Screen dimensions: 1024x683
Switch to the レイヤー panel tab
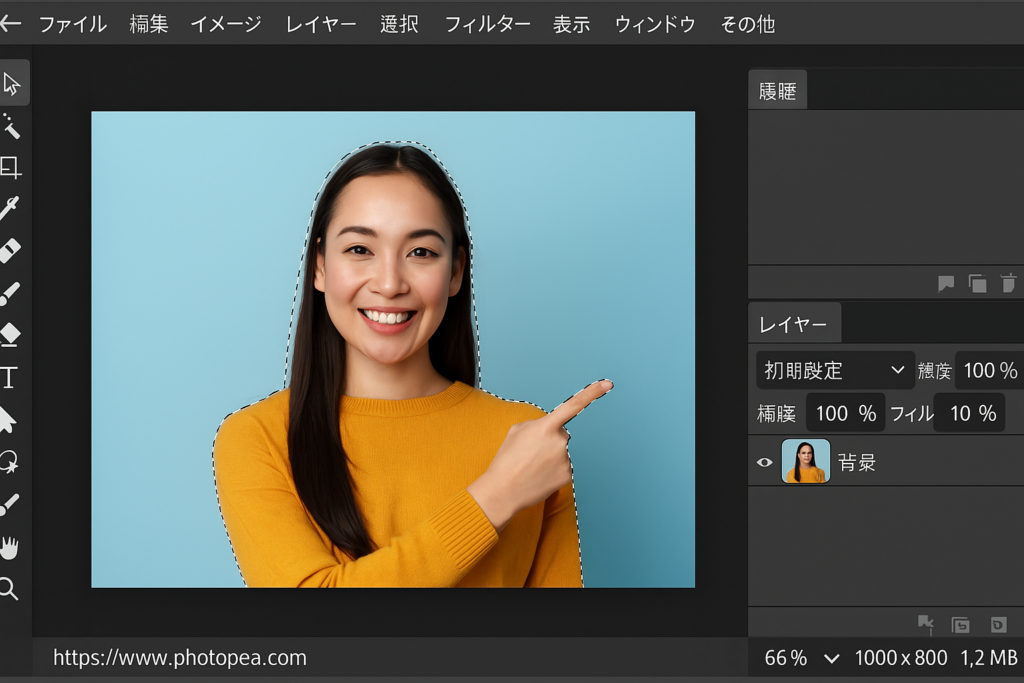pos(793,324)
